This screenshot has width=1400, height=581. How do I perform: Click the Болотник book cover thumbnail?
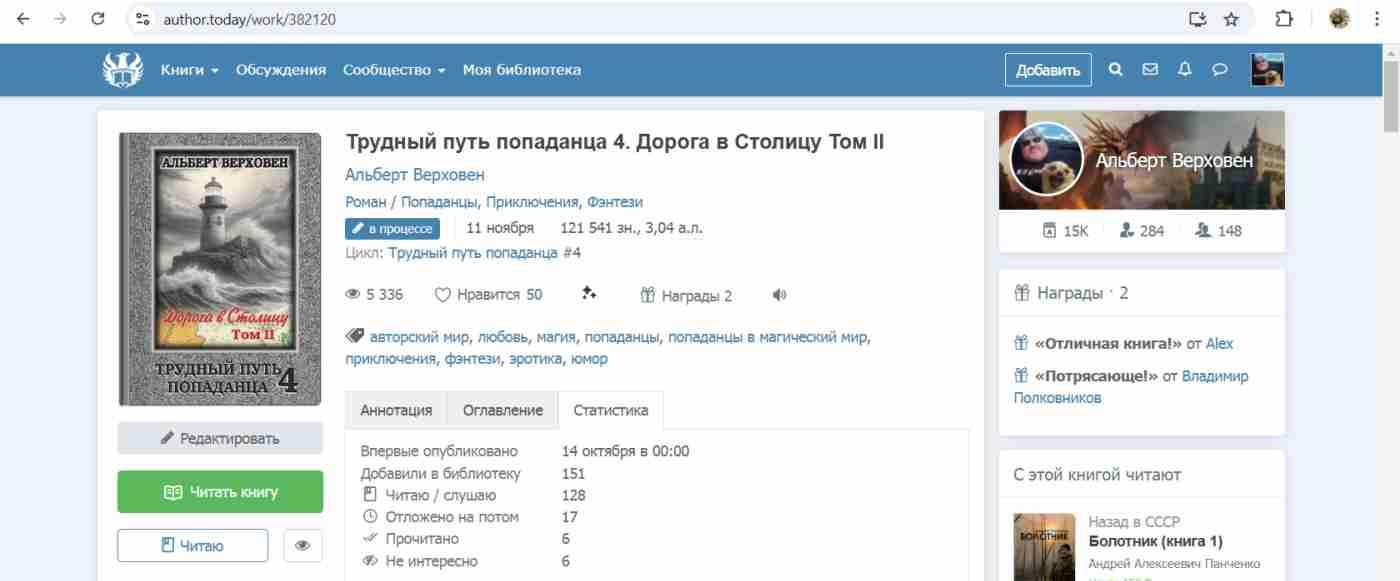[x=1043, y=547]
